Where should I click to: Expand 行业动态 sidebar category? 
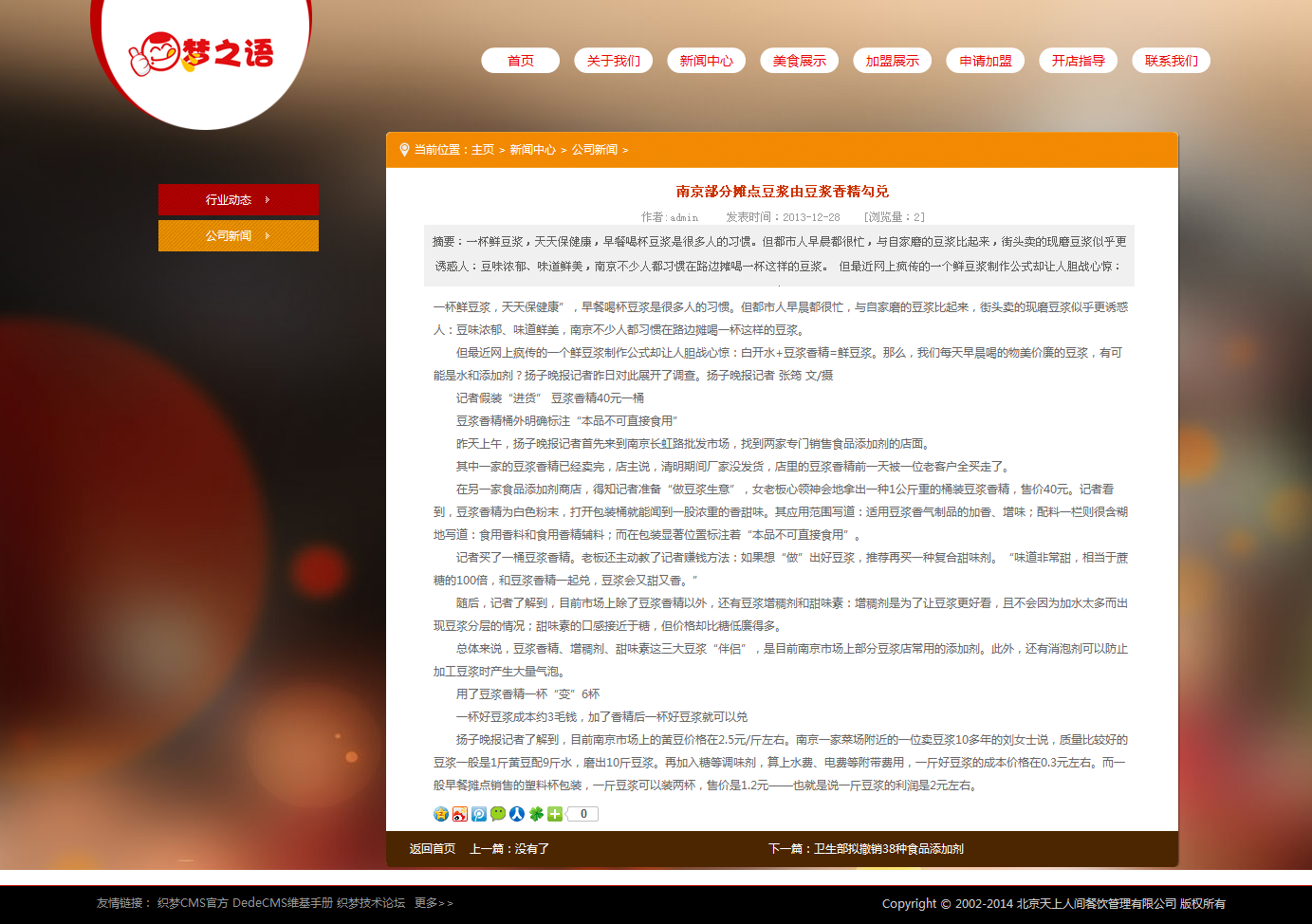[x=238, y=200]
